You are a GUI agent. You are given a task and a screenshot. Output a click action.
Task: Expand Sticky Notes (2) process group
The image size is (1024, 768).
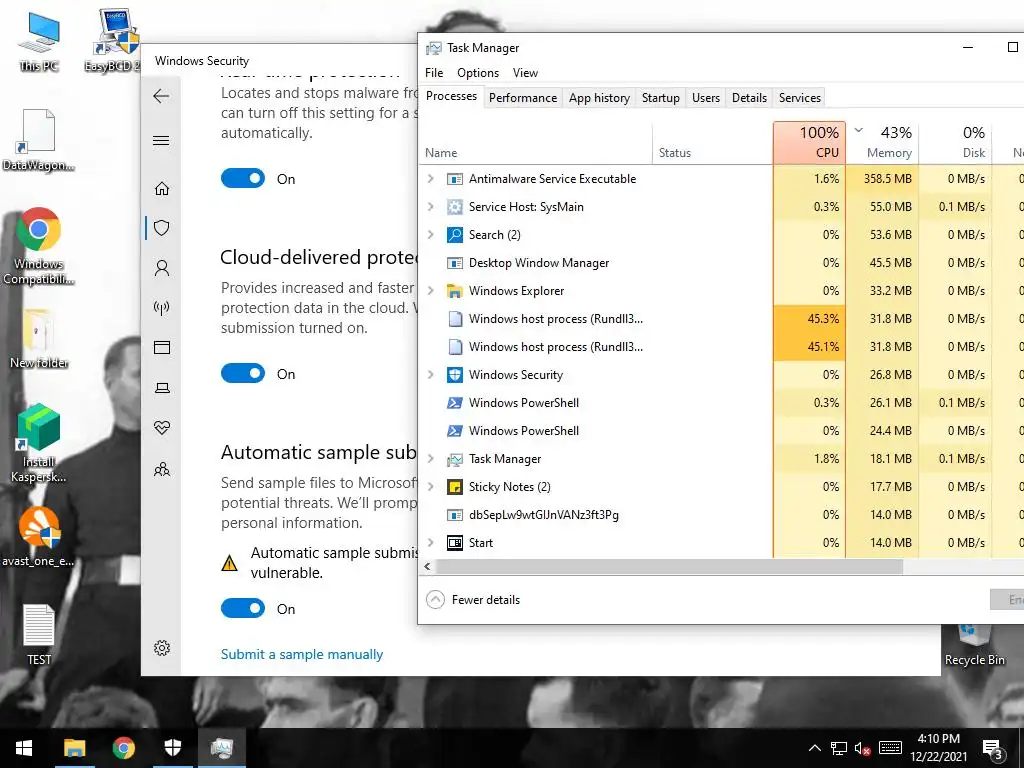coord(430,487)
